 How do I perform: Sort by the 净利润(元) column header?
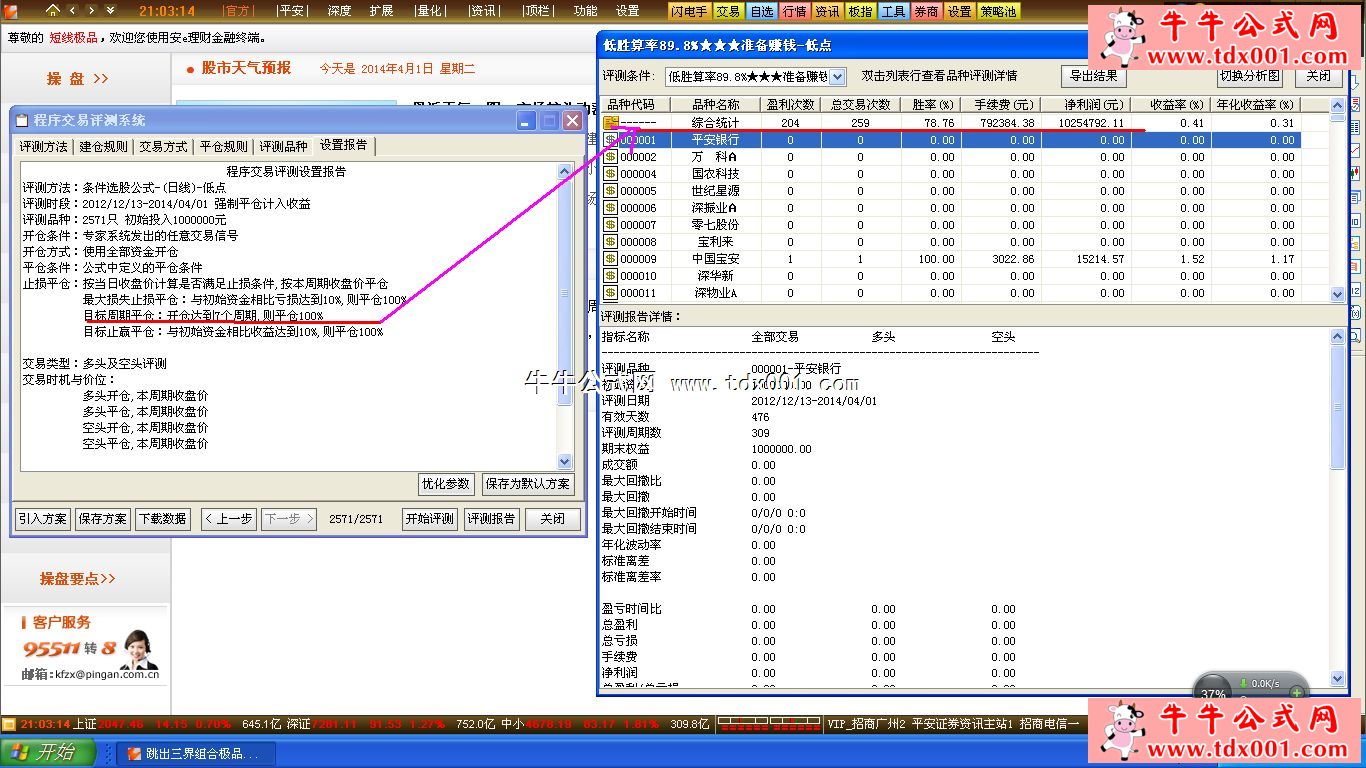[1087, 105]
